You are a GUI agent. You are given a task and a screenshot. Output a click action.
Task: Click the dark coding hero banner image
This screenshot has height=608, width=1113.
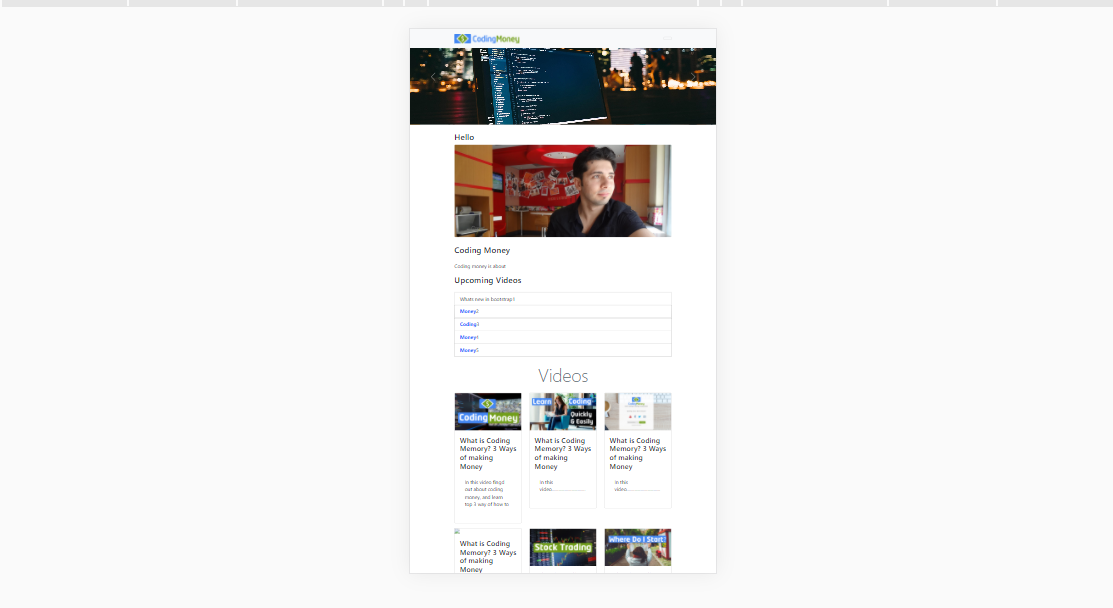point(562,85)
